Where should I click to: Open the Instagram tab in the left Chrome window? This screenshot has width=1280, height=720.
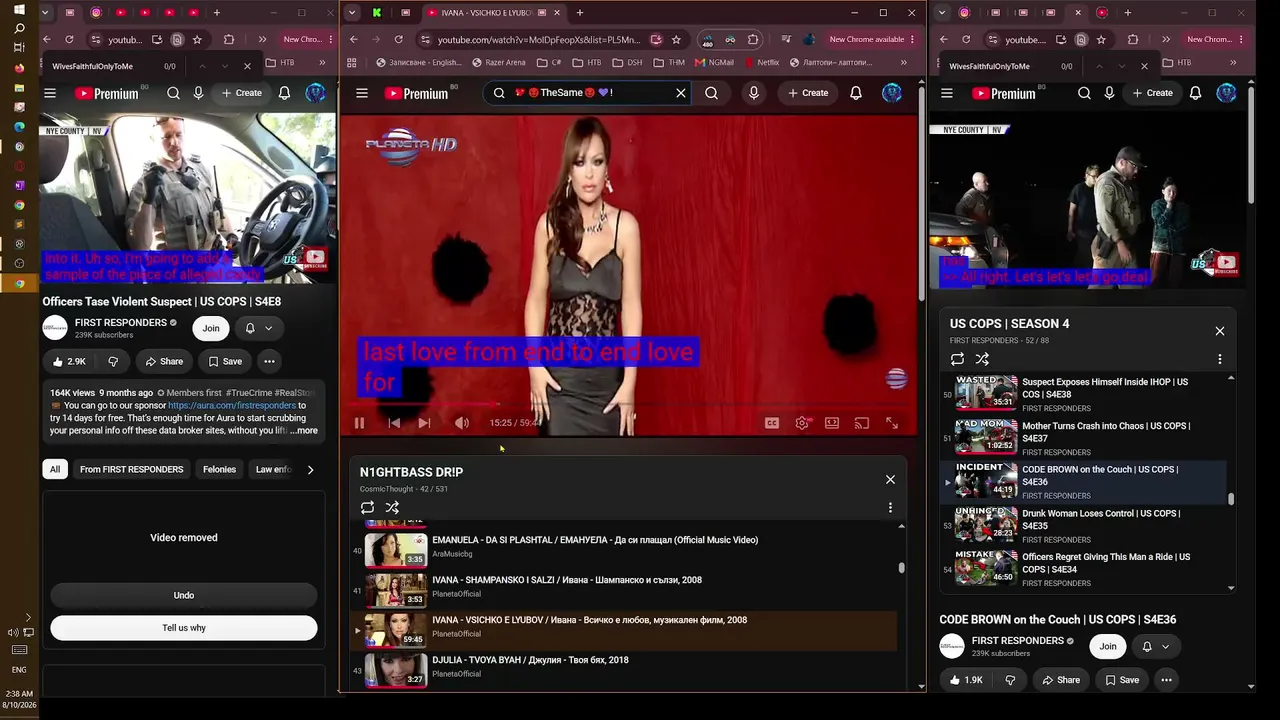coord(96,13)
